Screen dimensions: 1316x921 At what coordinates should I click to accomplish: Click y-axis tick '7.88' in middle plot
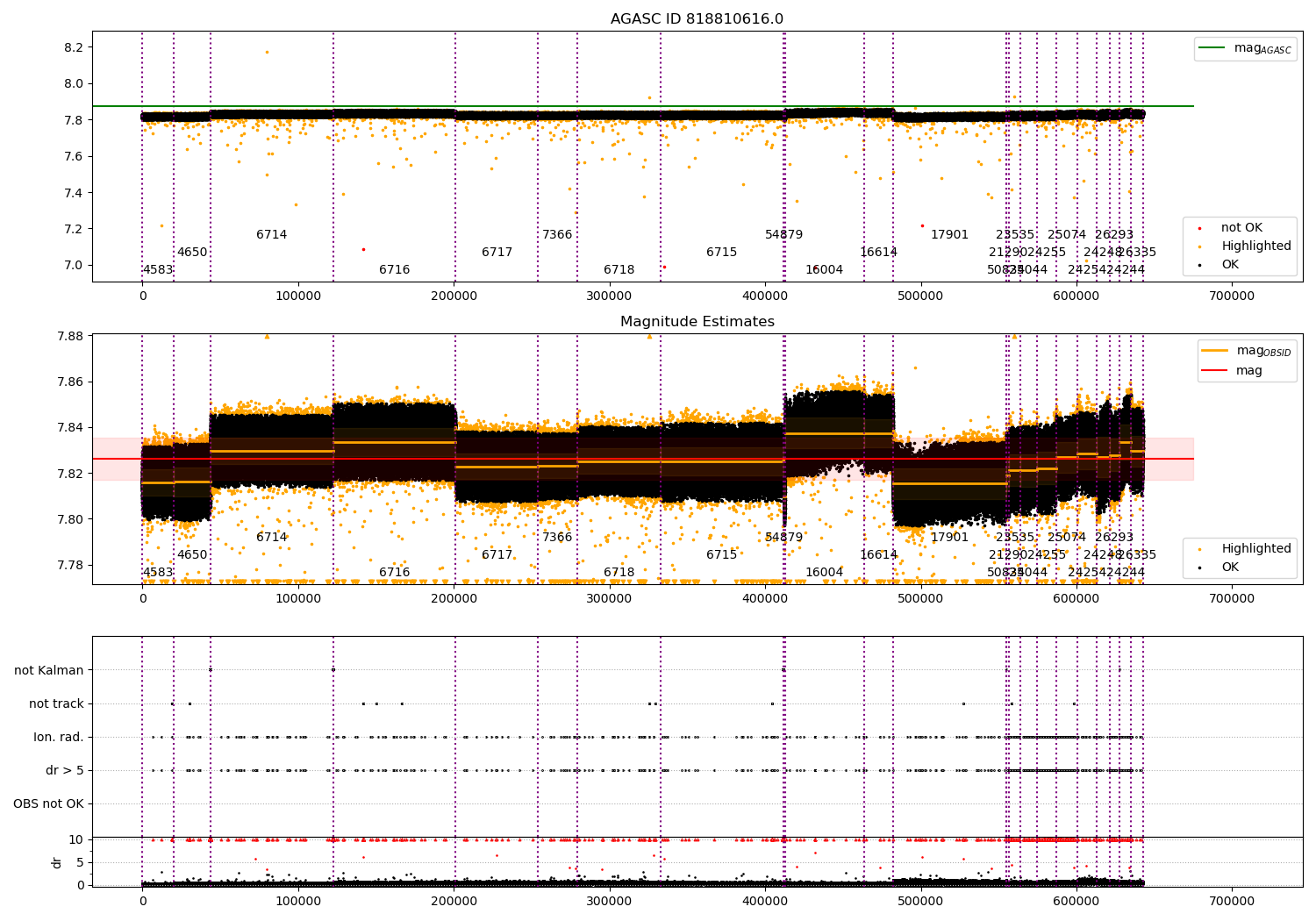pyautogui.click(x=69, y=337)
